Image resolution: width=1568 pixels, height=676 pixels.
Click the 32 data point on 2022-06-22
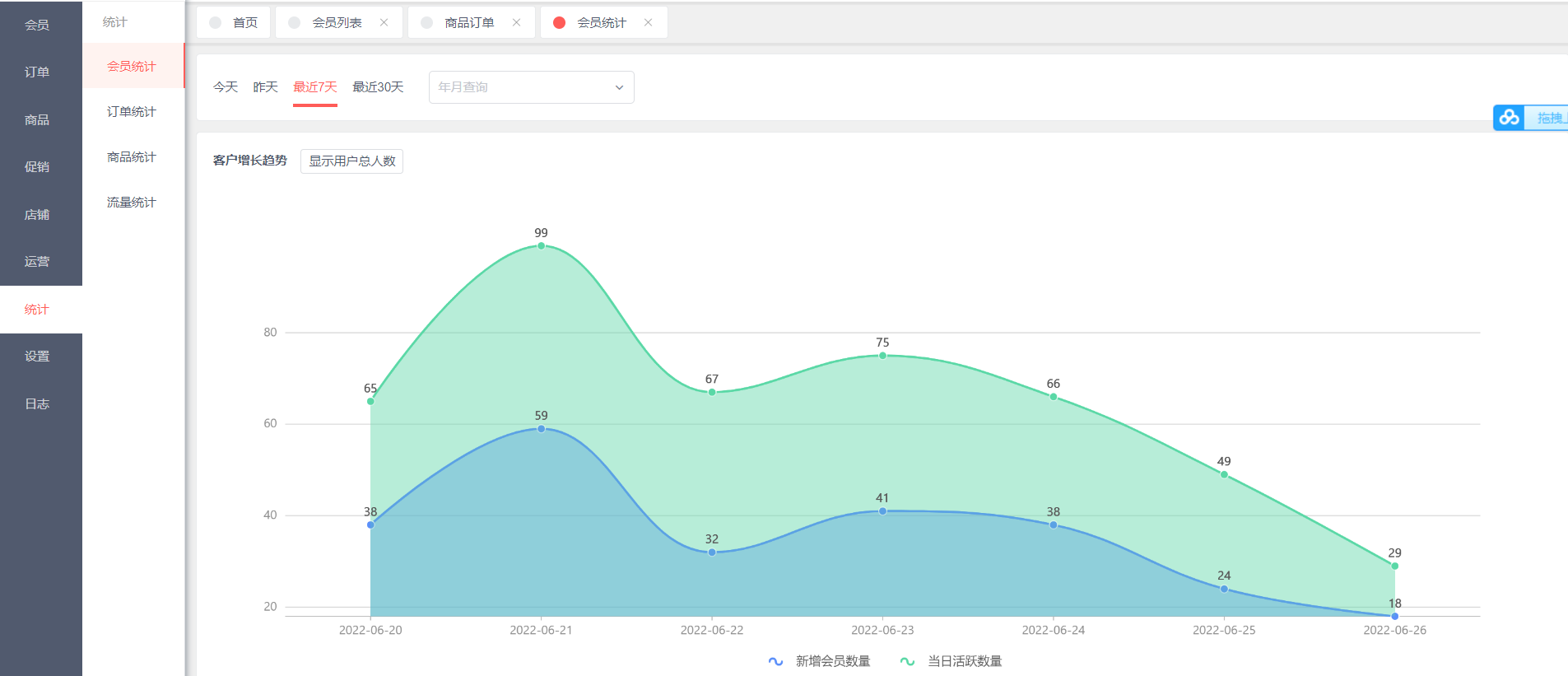[712, 552]
